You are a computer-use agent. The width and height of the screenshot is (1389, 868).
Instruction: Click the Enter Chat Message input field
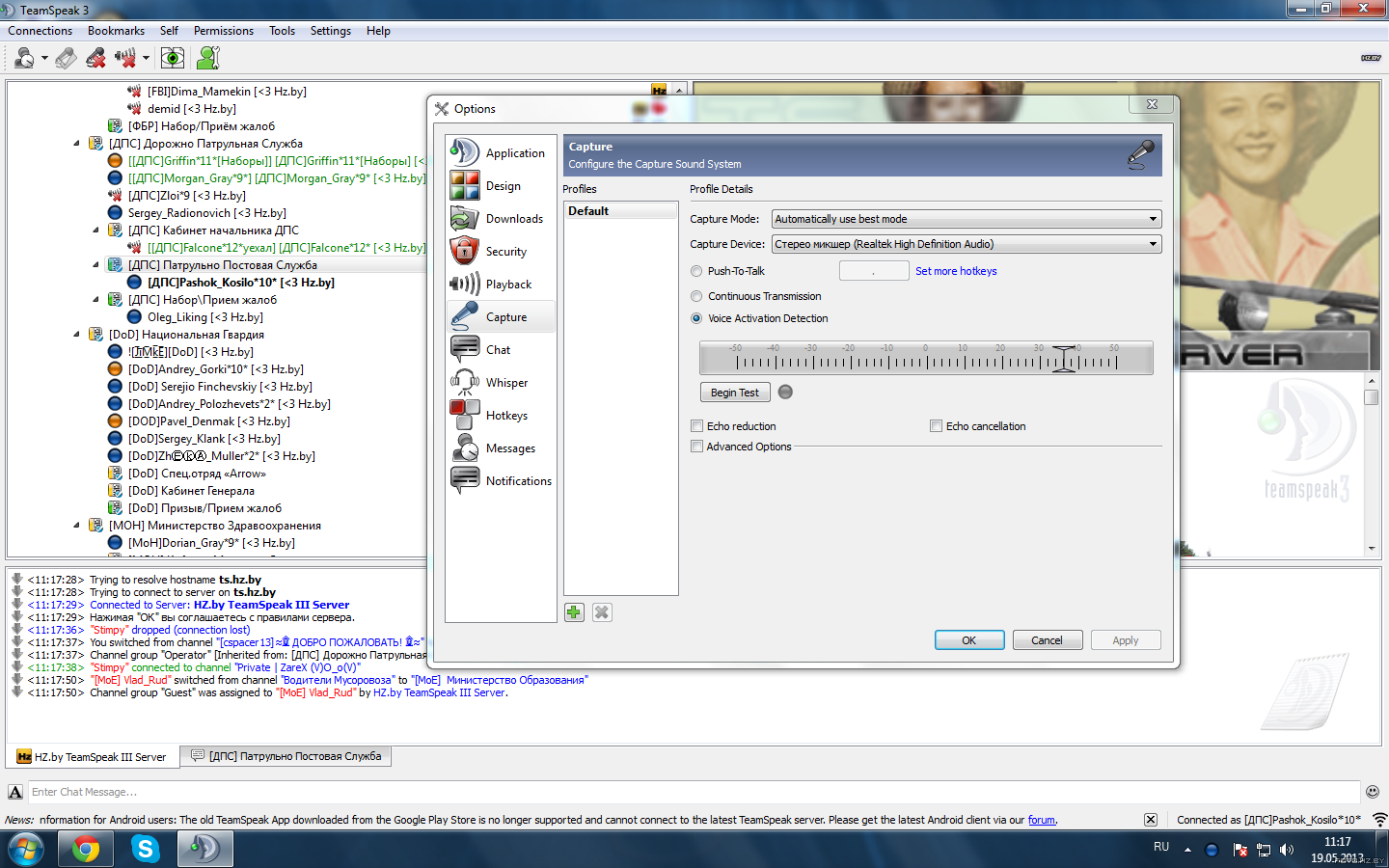(694, 792)
